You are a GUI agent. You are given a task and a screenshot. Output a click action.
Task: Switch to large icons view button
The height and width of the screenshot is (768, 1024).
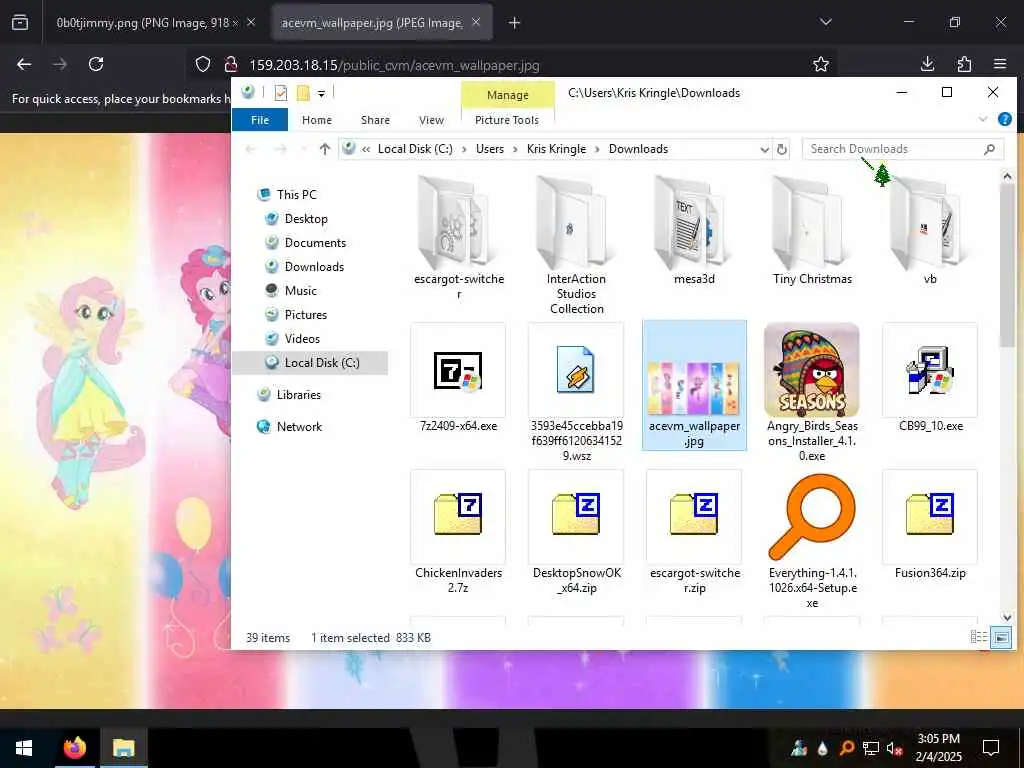tap(1001, 637)
